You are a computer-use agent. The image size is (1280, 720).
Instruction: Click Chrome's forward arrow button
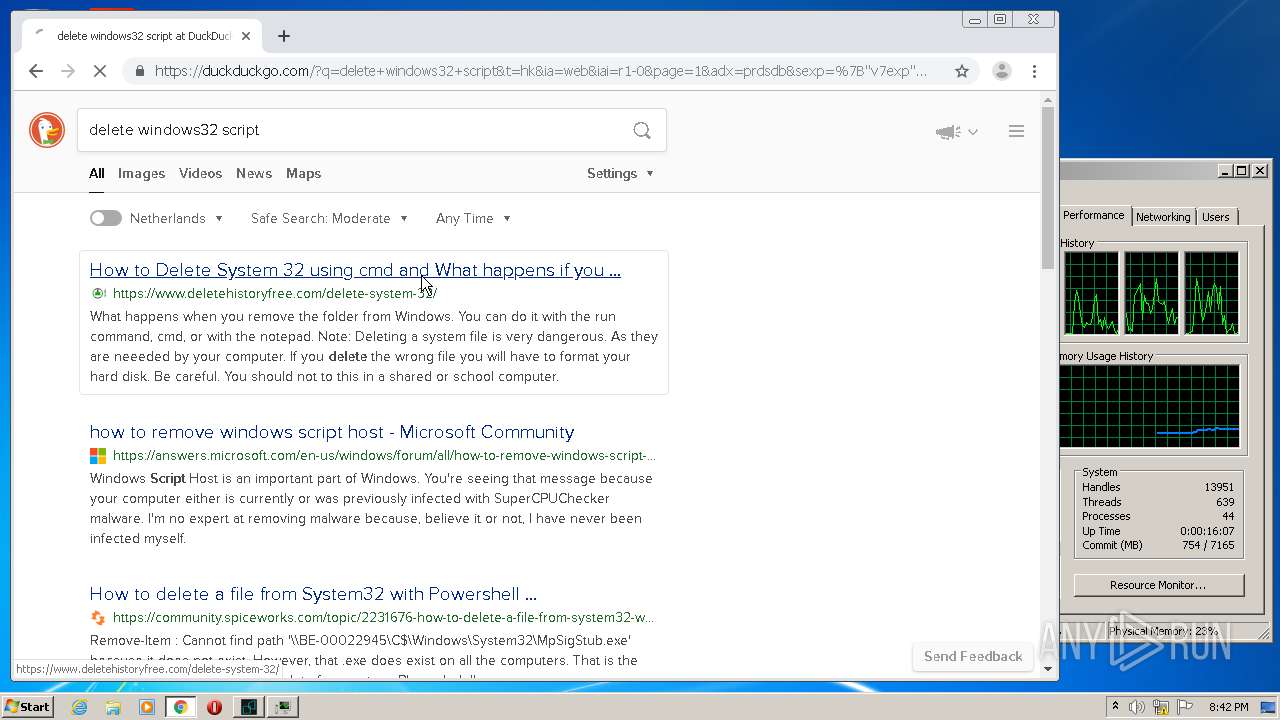68,71
